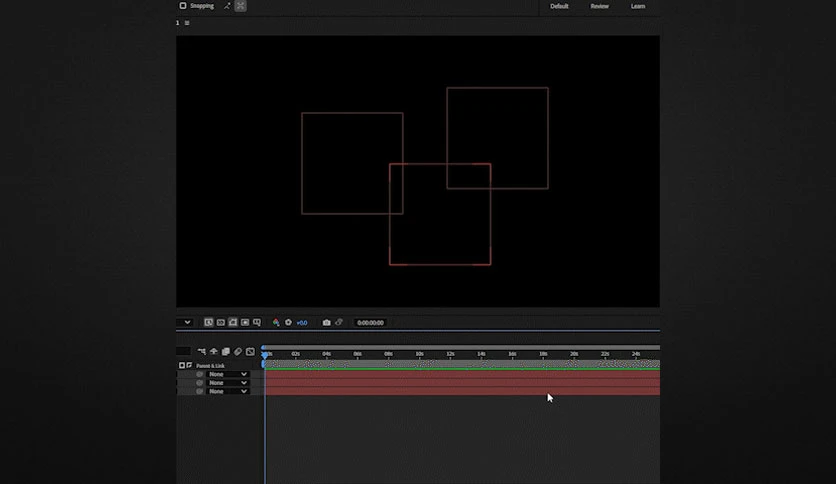
Task: Toggle the magnifier region-of-interest icon in viewer footer
Action: coord(208,322)
